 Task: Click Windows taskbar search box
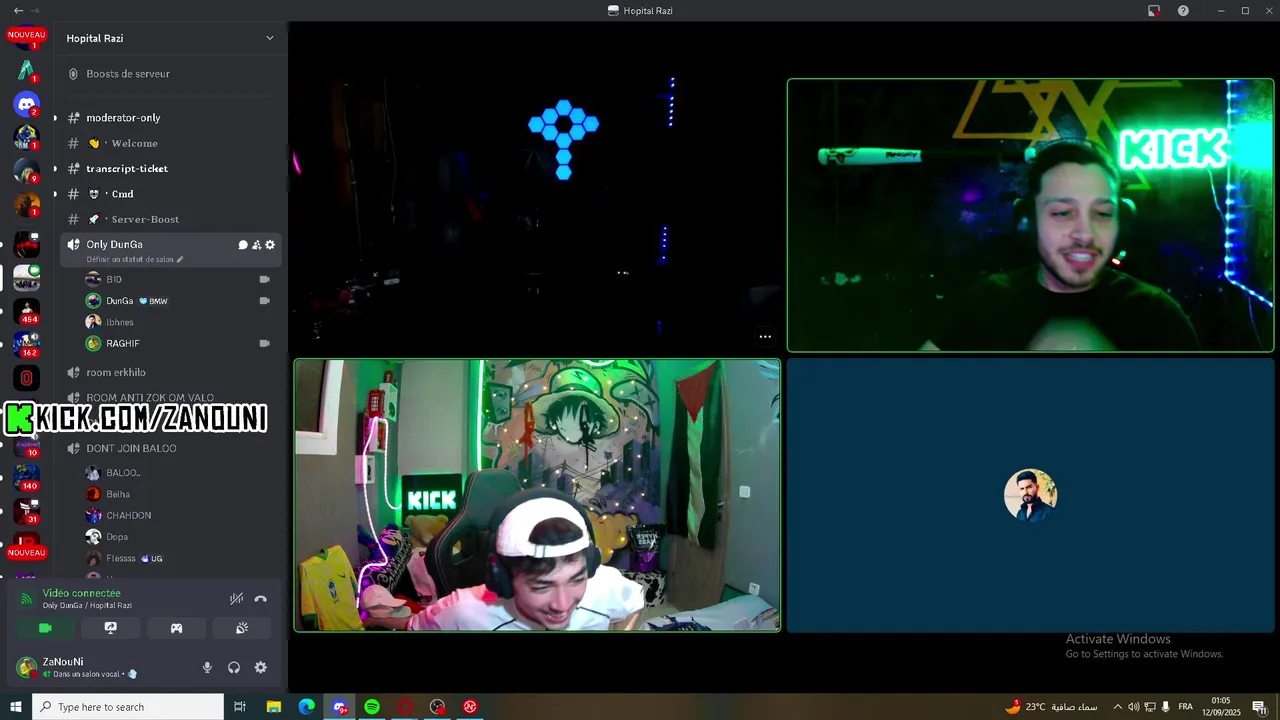click(128, 707)
